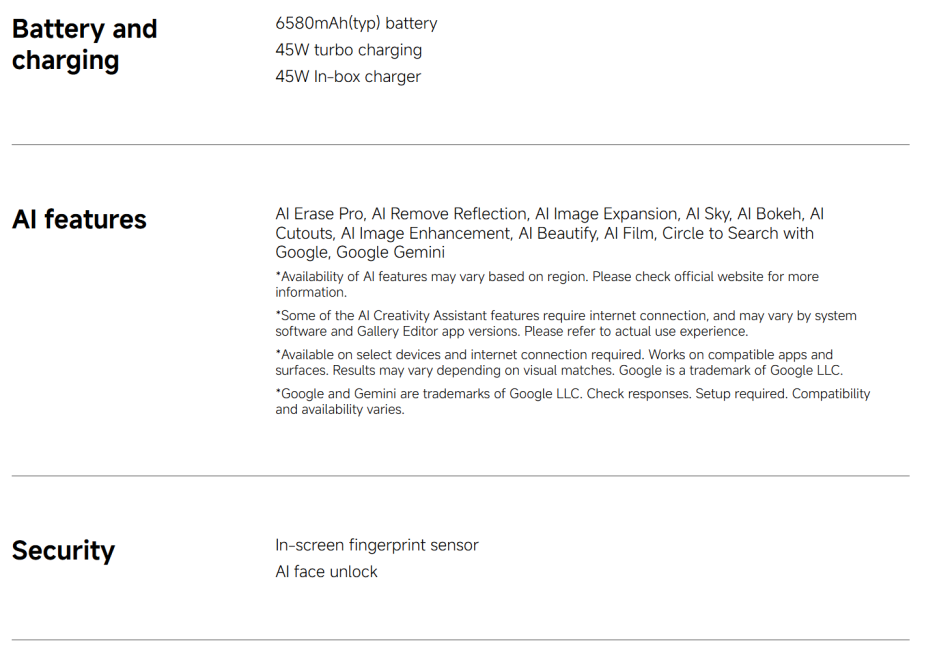Click the "AI Beautify" feature text
950x663 pixels.
[556, 233]
